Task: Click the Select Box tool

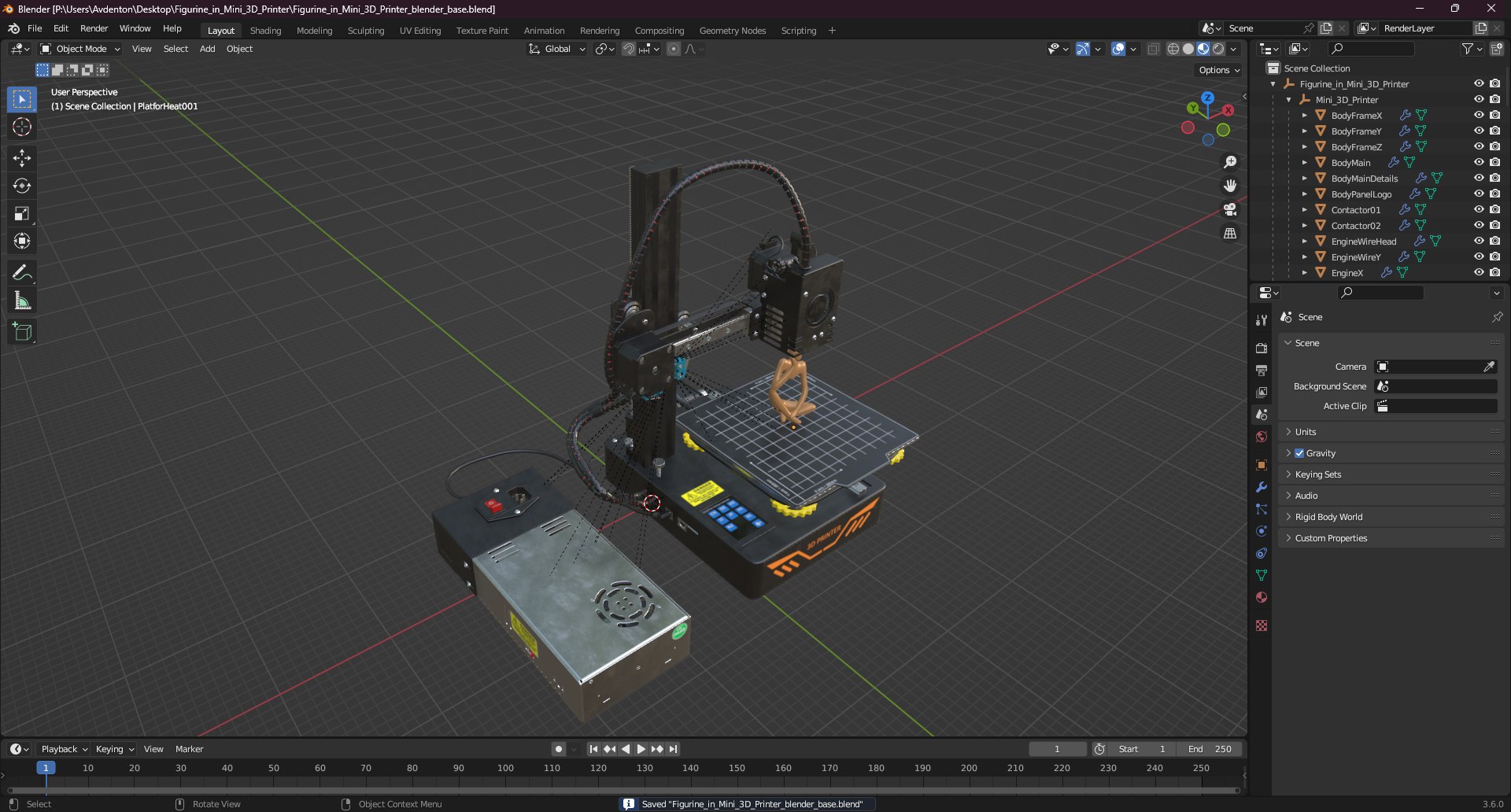Action: 22,99
